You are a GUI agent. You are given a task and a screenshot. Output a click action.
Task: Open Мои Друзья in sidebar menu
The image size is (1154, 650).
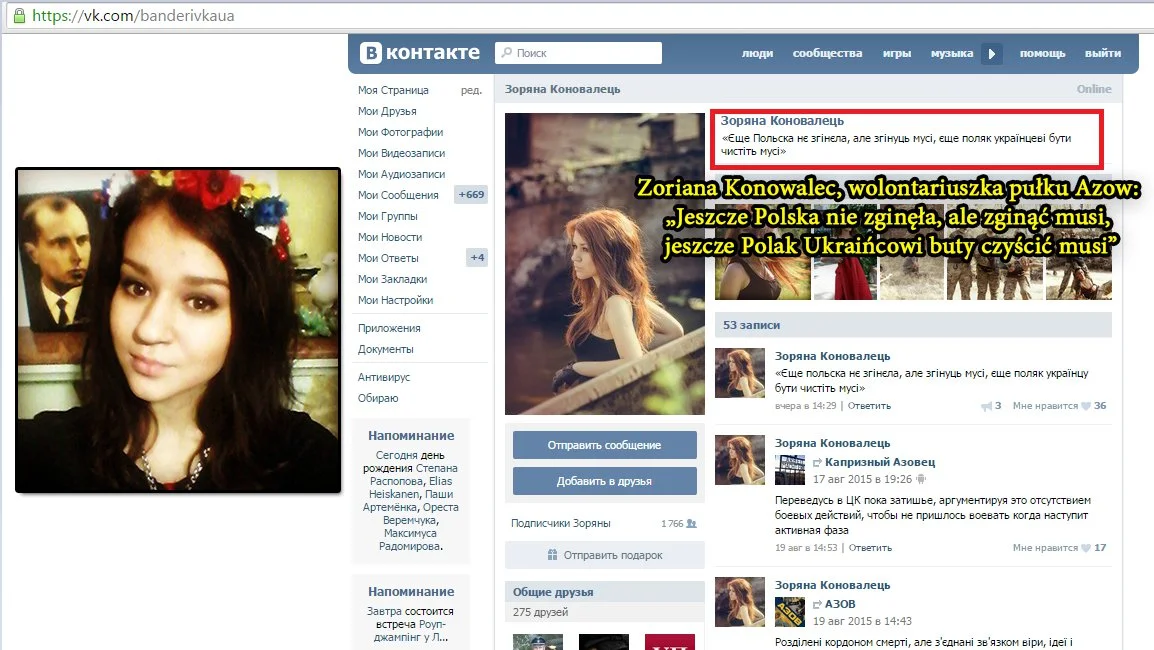point(387,111)
